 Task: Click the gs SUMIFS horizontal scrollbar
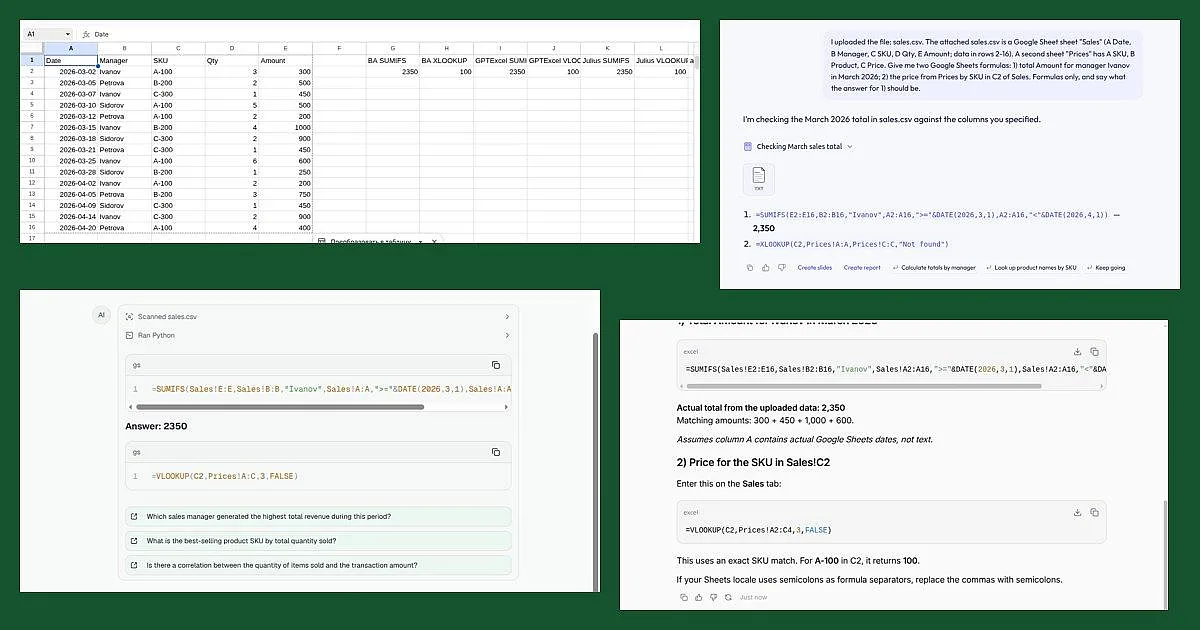pyautogui.click(x=280, y=407)
